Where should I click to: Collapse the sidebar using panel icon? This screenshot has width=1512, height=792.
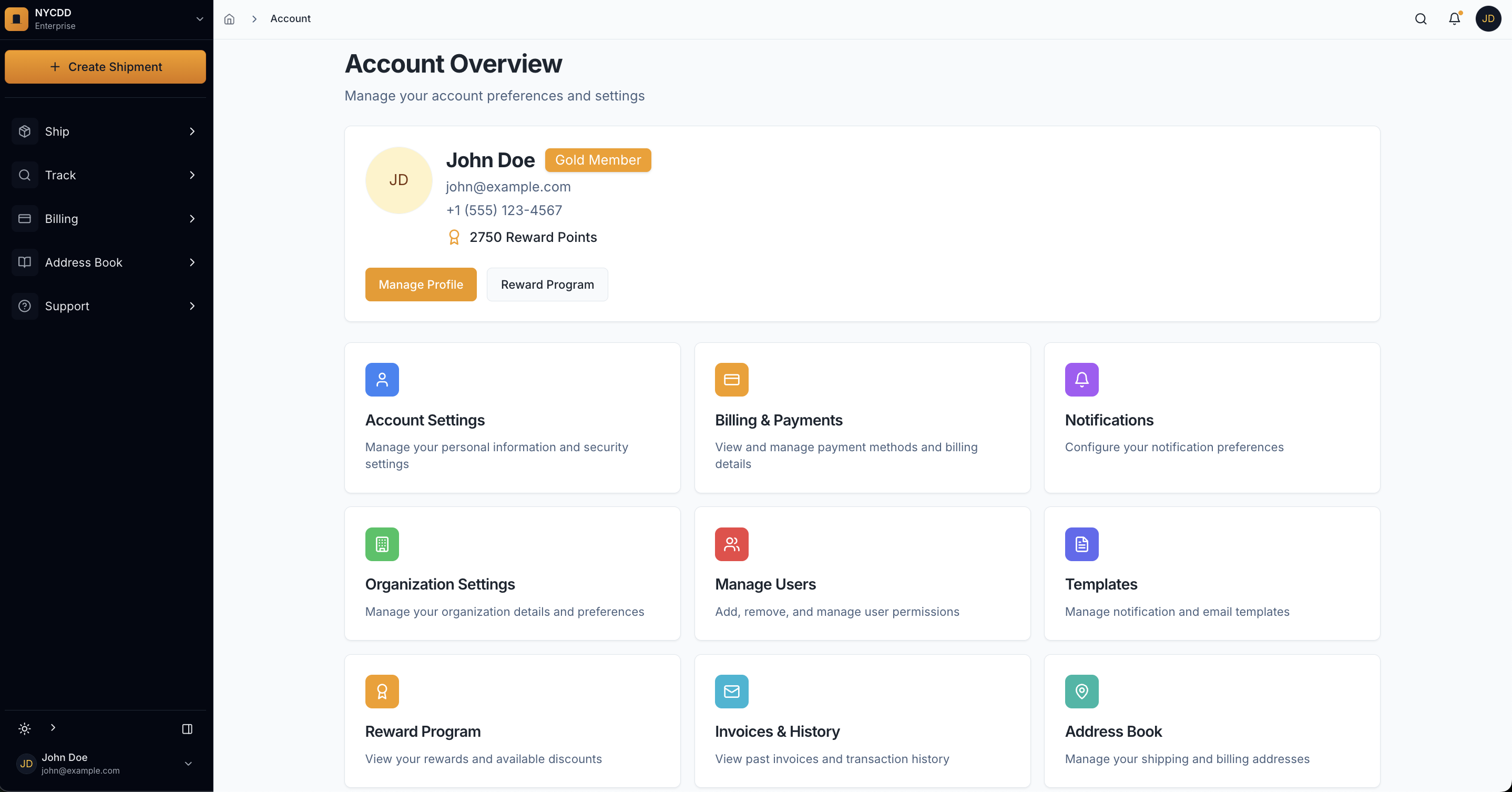[187, 728]
